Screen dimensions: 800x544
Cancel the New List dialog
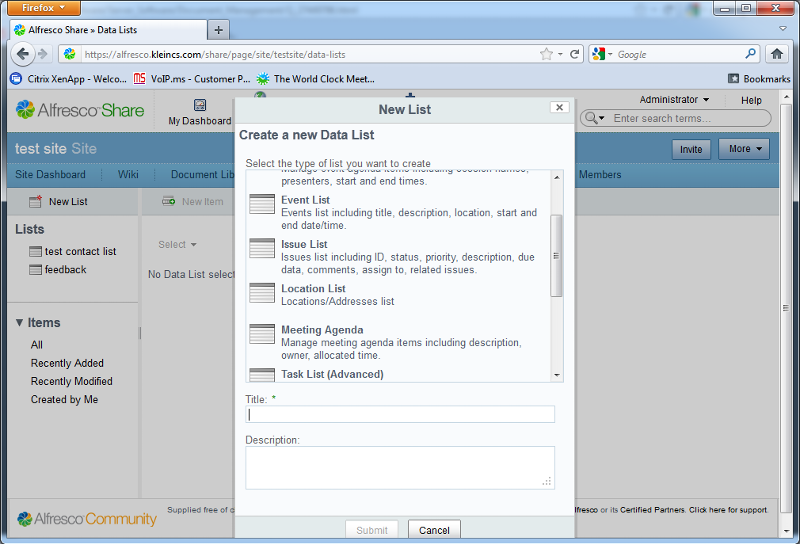coord(434,530)
